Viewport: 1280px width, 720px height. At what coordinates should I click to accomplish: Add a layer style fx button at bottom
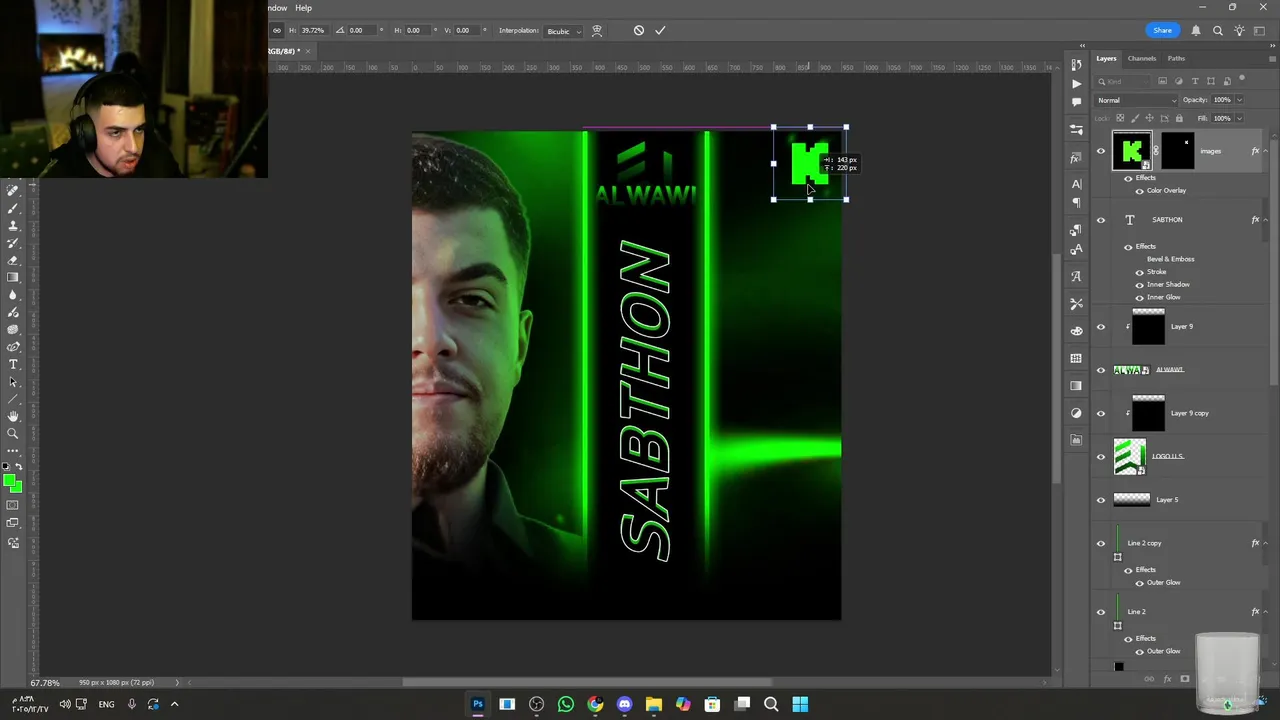[1167, 679]
